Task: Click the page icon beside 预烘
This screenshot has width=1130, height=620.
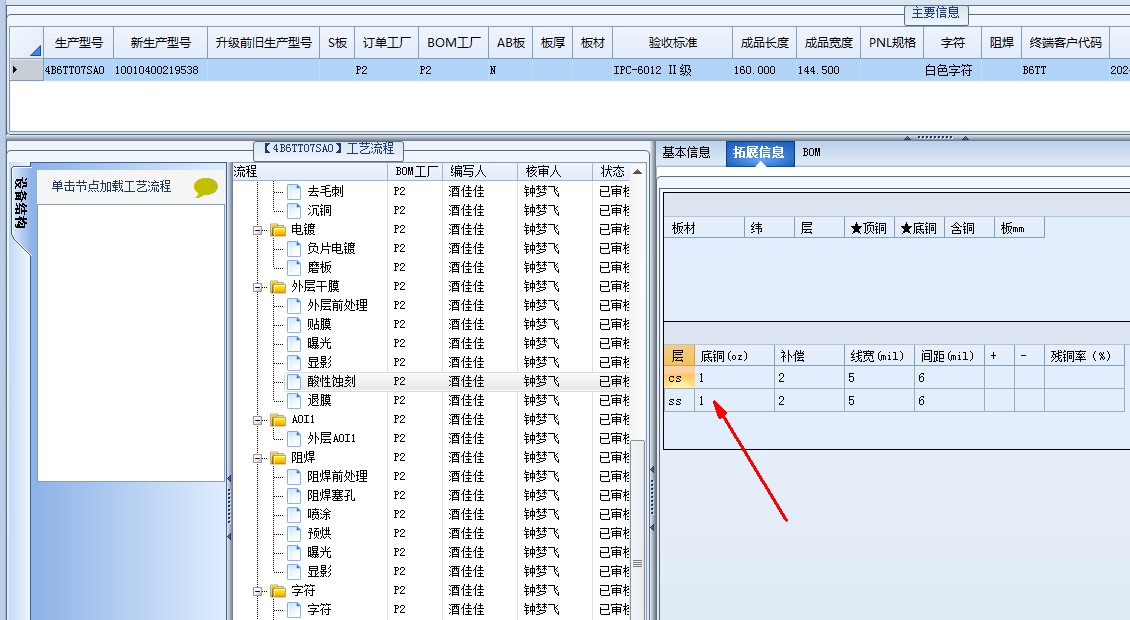Action: 294,533
